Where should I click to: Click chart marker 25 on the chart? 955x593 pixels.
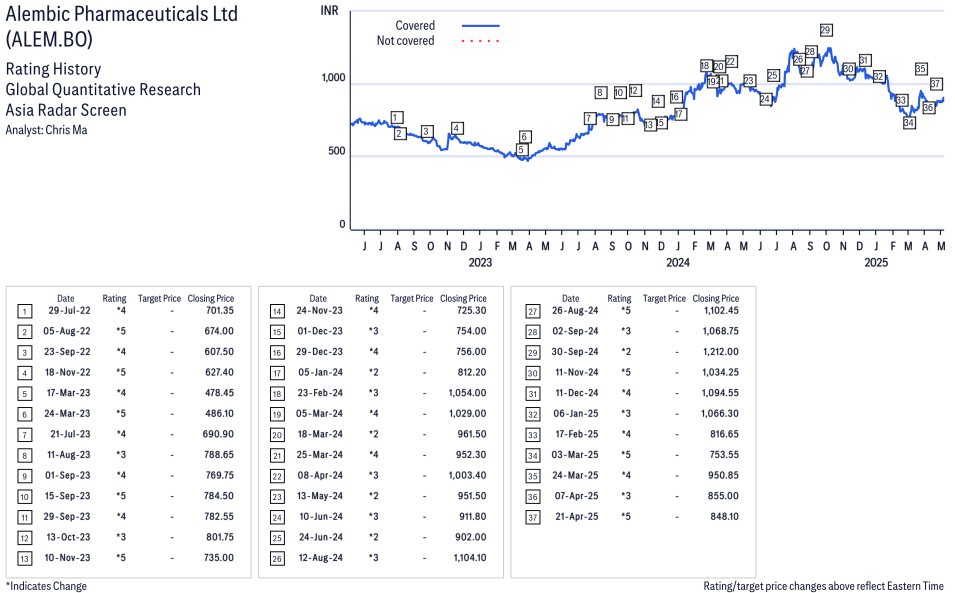click(773, 75)
